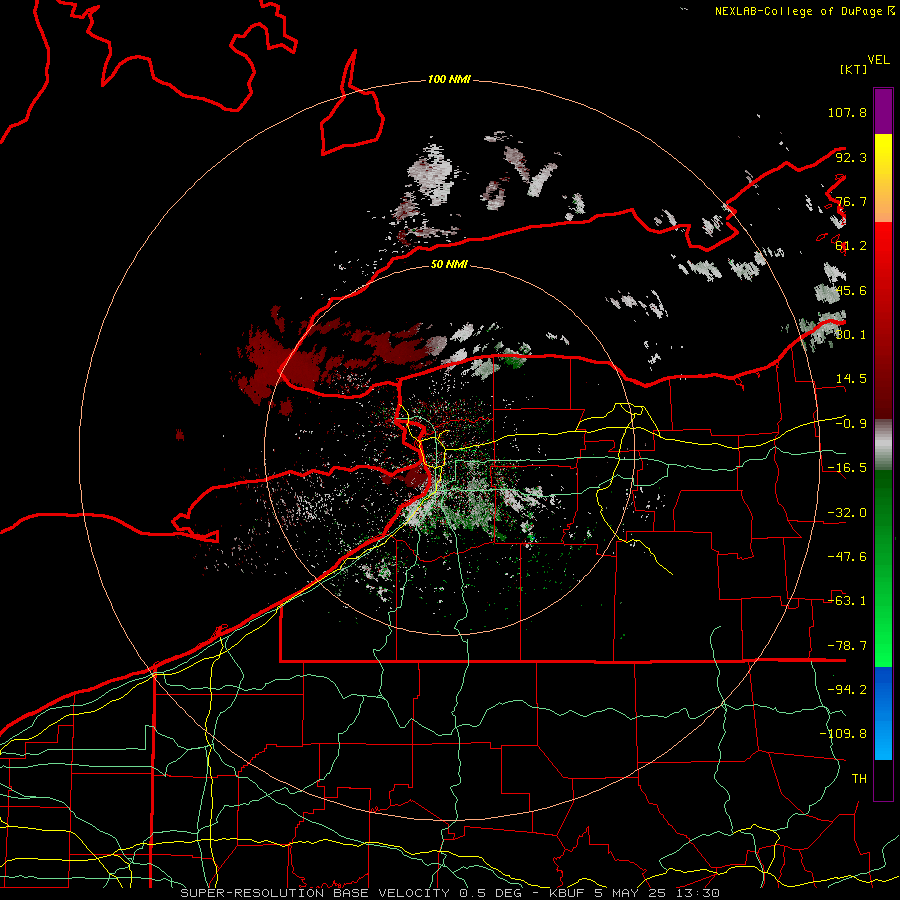Click the -32.0 legend value
This screenshot has width=900, height=900.
[847, 513]
